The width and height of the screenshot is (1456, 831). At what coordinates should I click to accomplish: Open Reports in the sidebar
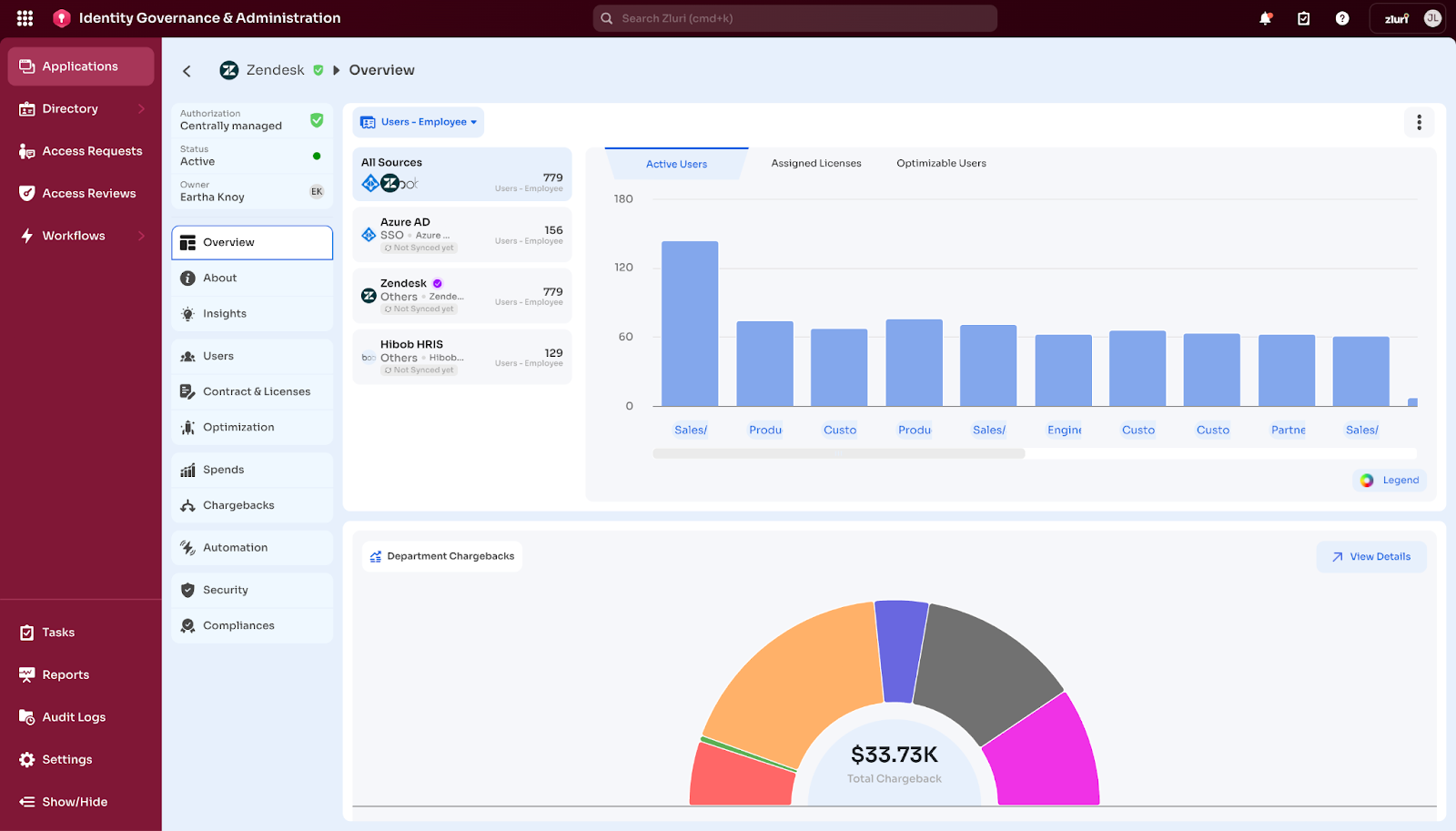pos(81,674)
